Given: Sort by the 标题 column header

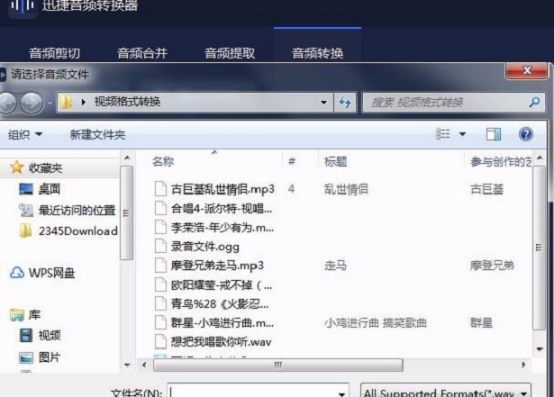Looking at the screenshot, I should point(335,161).
